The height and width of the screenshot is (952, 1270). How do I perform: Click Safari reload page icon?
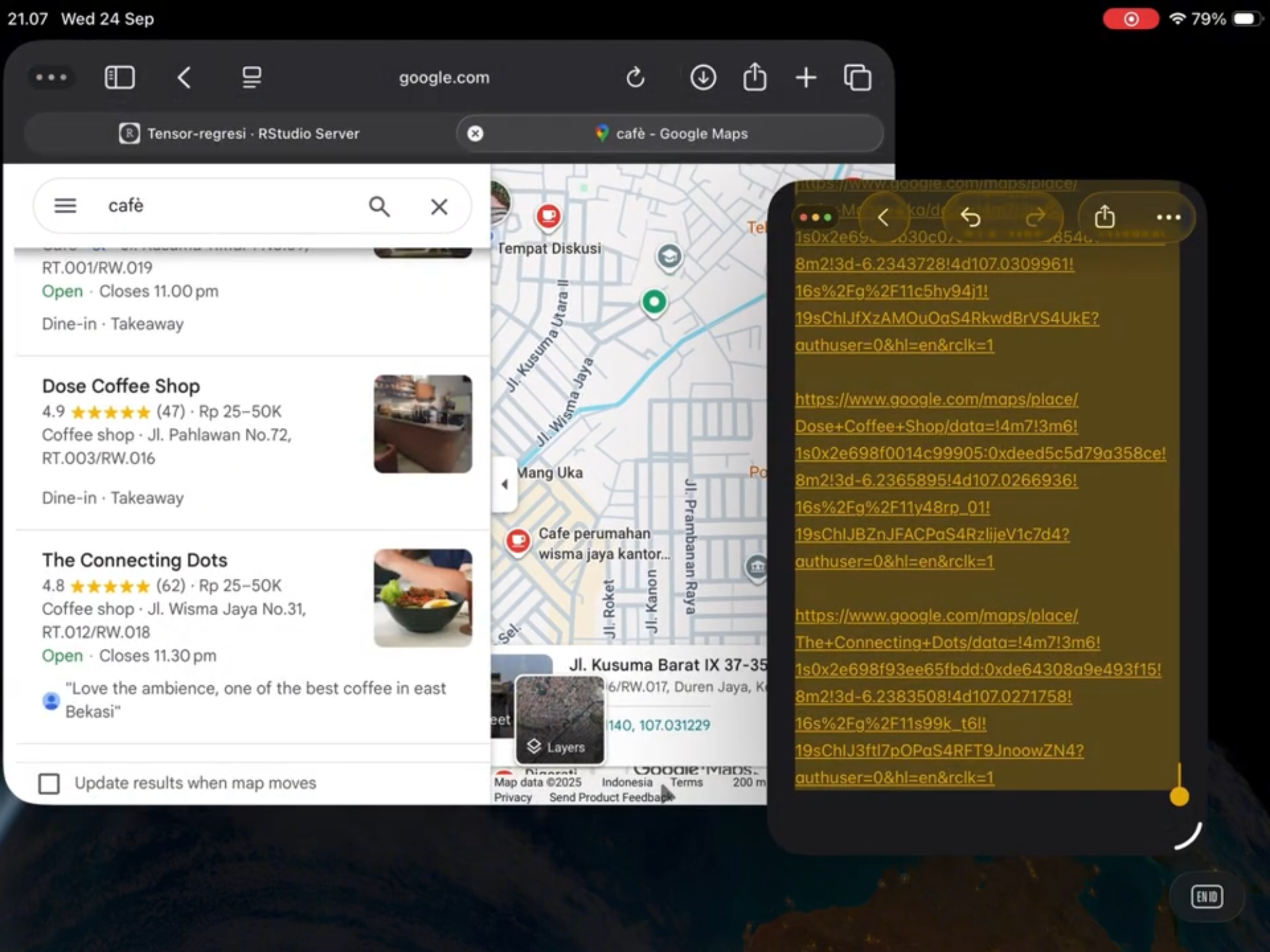coord(635,78)
